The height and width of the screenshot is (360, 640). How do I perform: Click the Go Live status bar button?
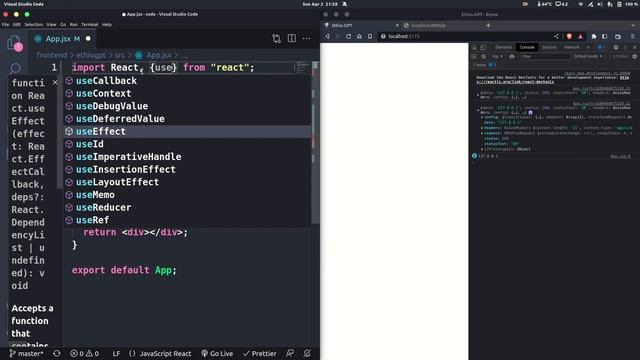[217, 353]
